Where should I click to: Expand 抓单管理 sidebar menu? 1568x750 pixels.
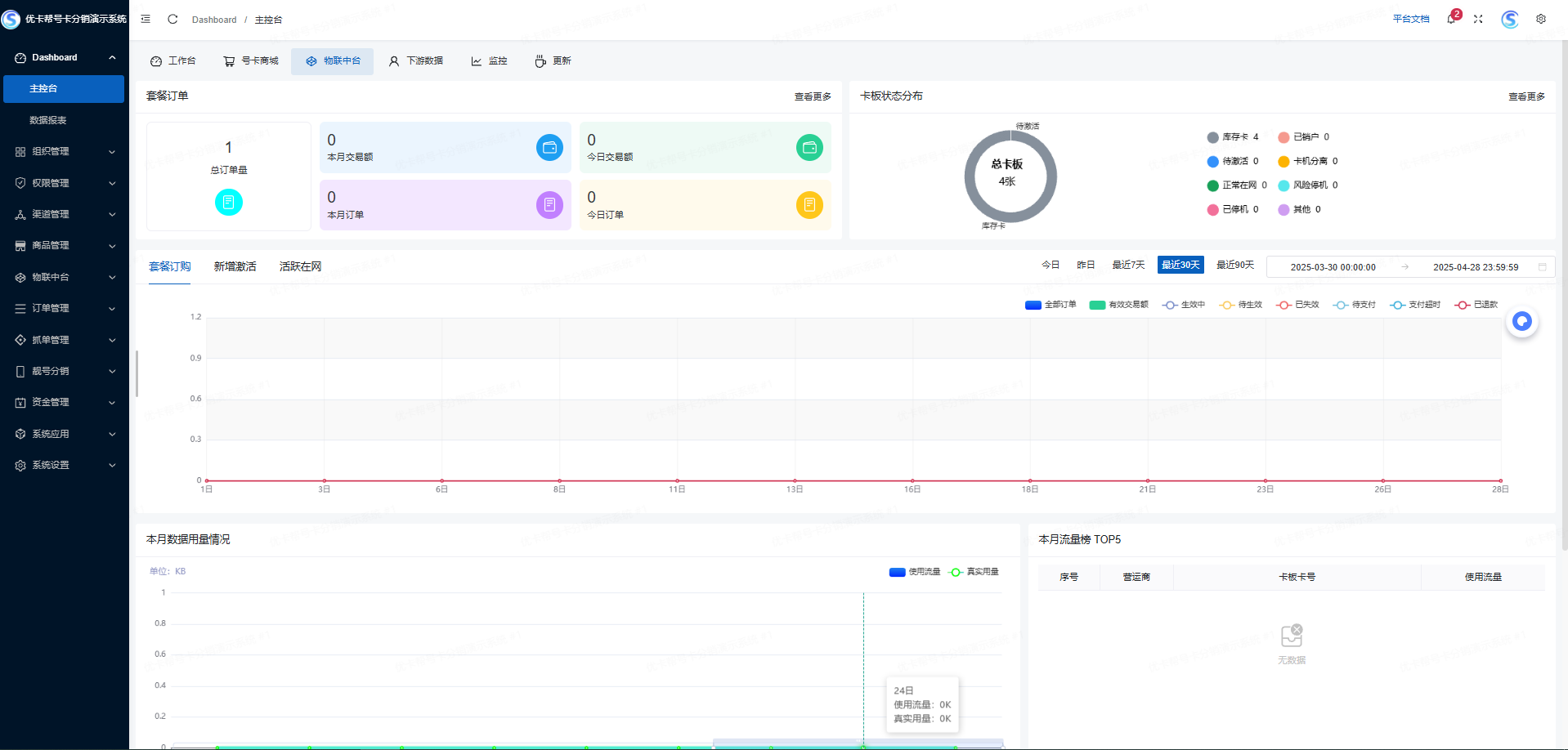64,340
